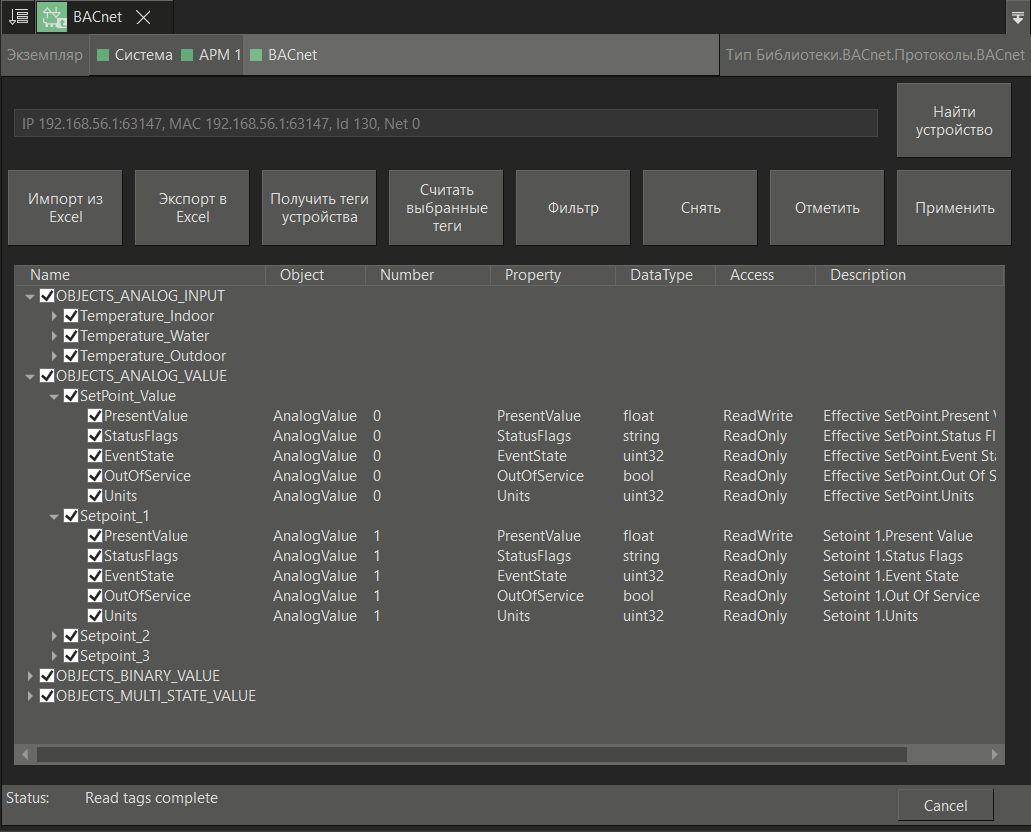The width and height of the screenshot is (1031, 832).
Task: Click the pin panel icon at top-right
Action: pos(1019,16)
